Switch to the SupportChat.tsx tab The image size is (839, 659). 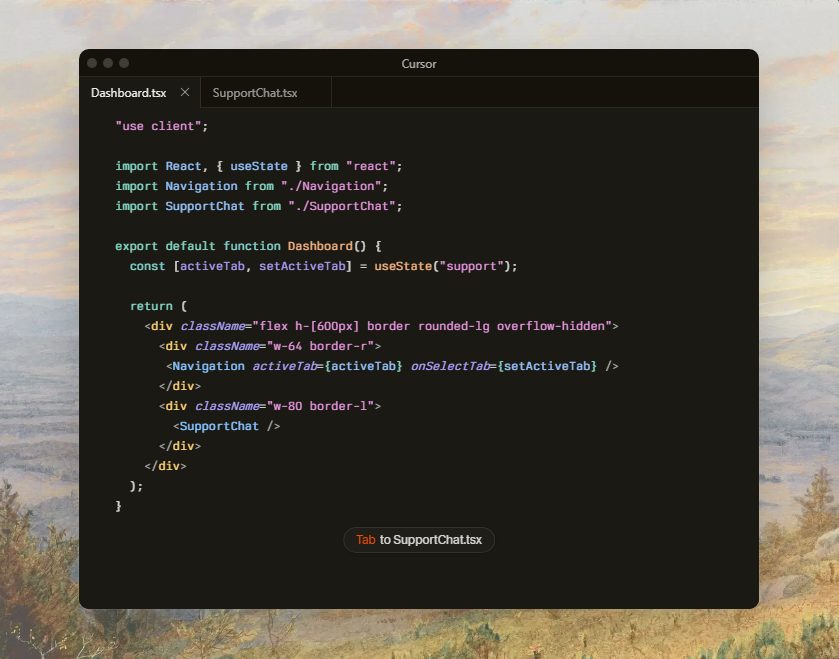pyautogui.click(x=255, y=93)
